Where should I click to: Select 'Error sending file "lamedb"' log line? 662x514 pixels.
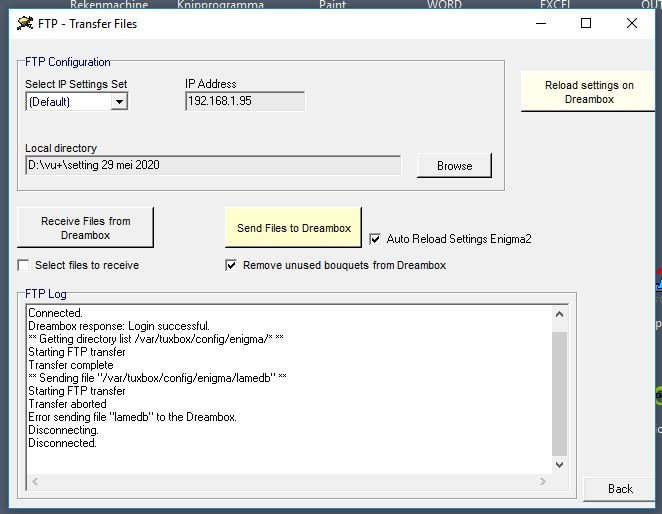click(x=132, y=417)
